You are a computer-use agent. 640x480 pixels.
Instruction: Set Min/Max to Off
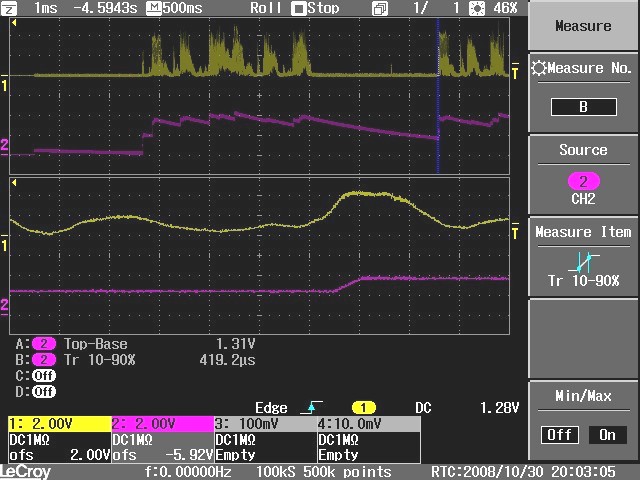(560, 435)
